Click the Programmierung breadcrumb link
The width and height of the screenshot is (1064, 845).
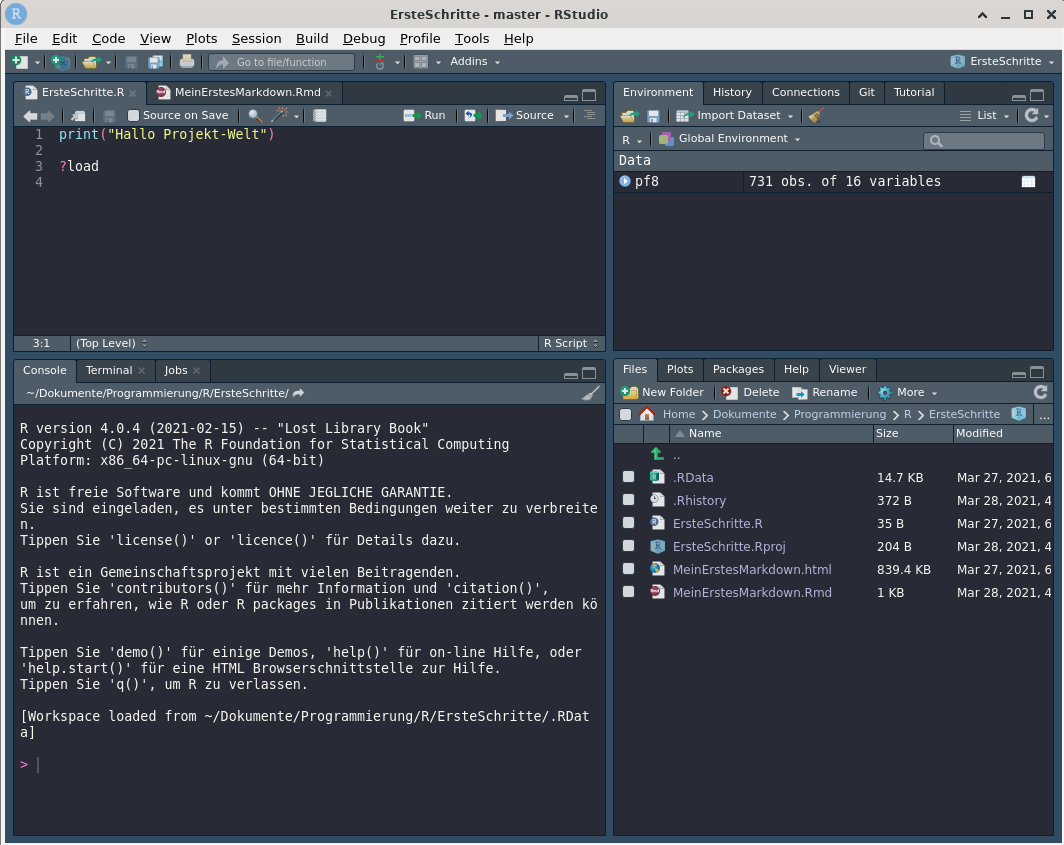coord(839,414)
